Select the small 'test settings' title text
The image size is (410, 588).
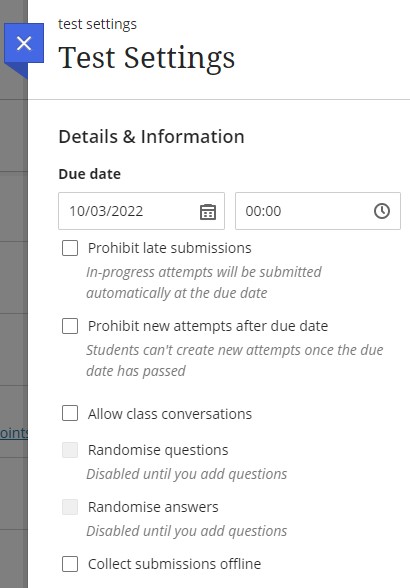[x=98, y=24]
